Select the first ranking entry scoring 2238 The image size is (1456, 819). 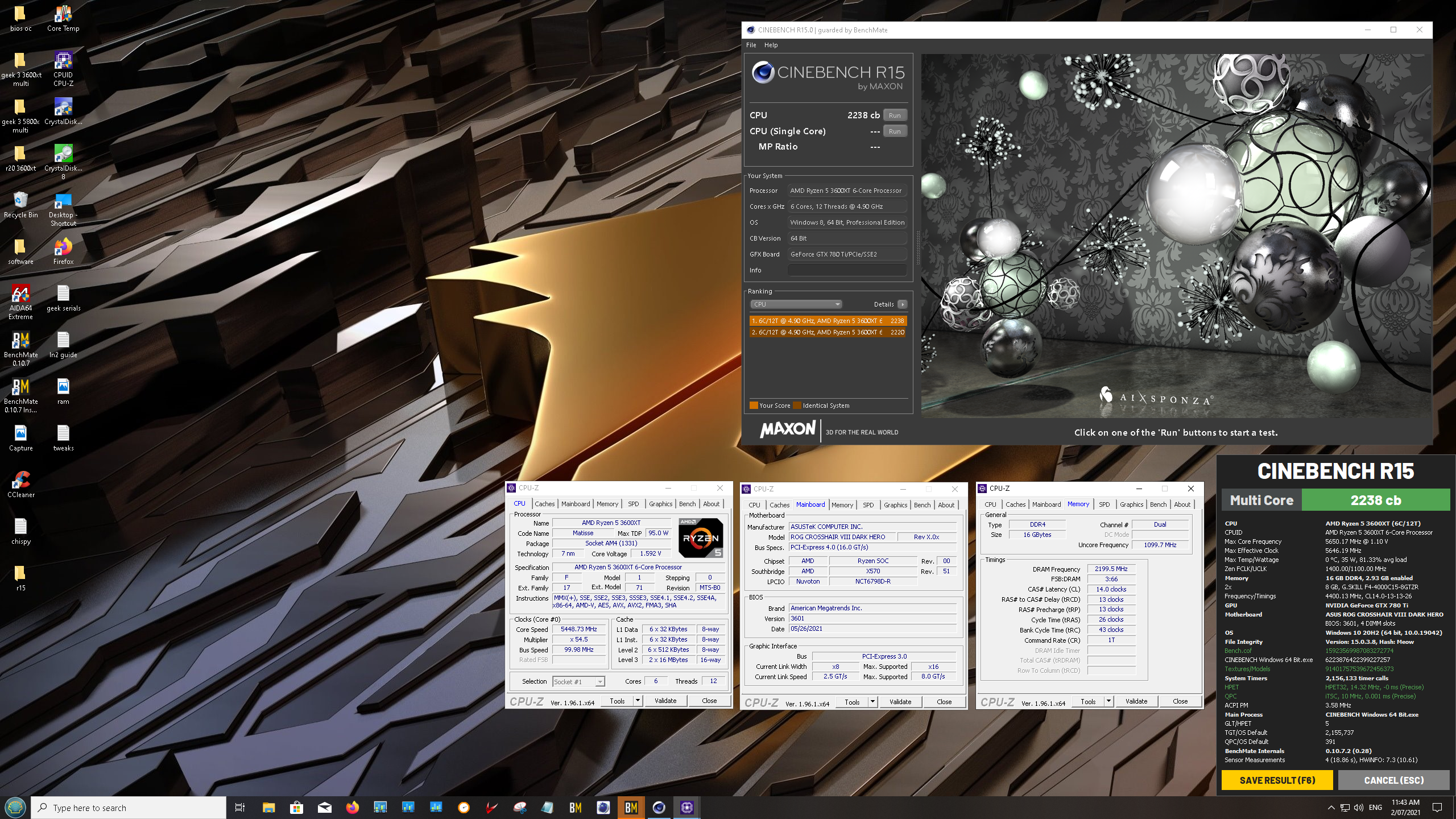pos(828,321)
